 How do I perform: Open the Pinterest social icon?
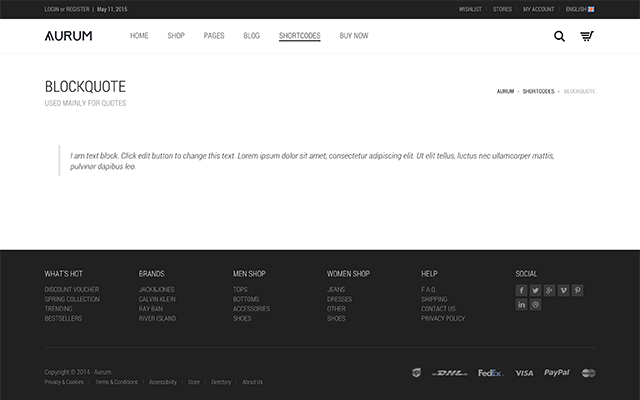point(578,290)
